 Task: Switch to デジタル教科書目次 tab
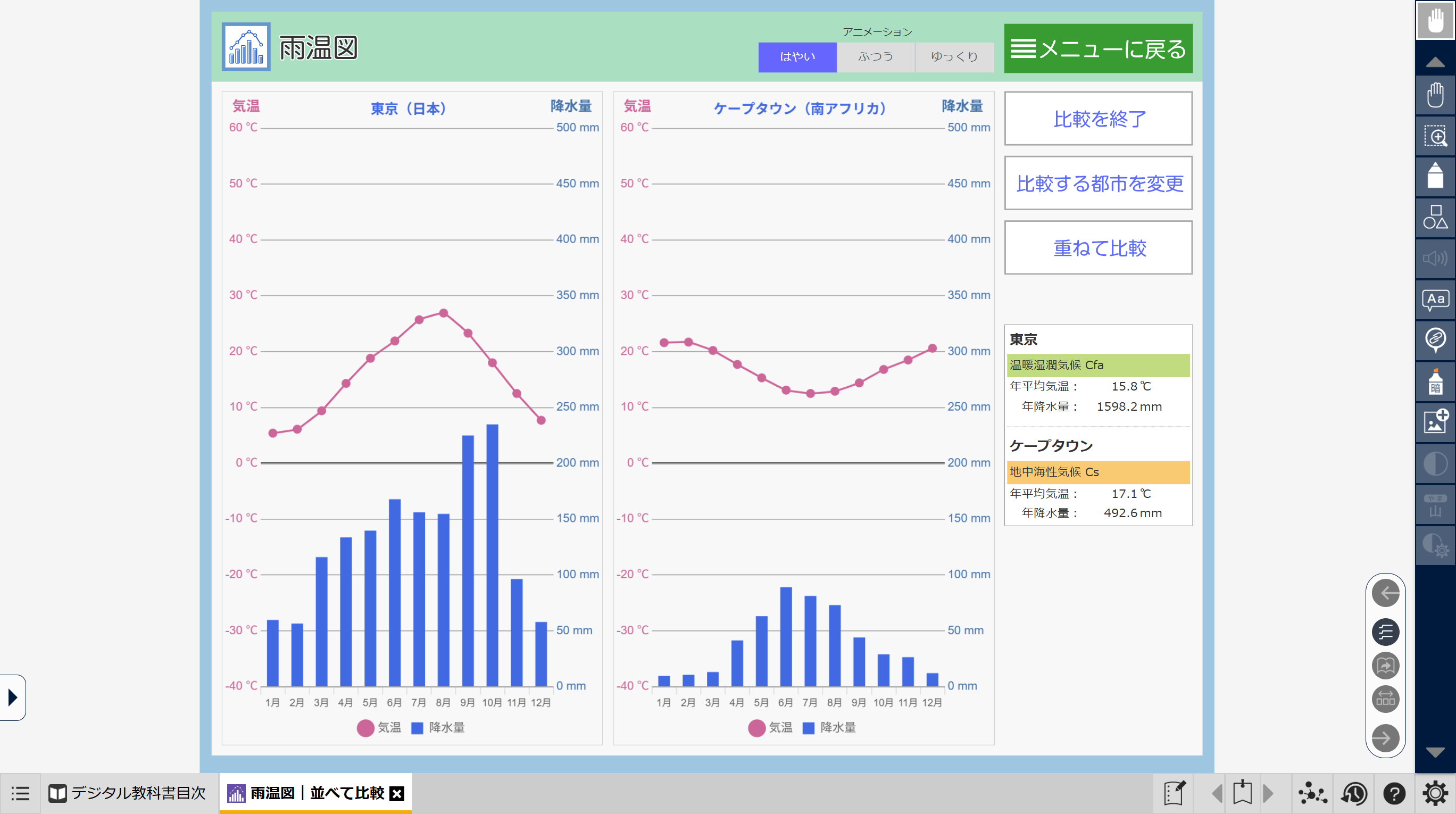(x=127, y=794)
